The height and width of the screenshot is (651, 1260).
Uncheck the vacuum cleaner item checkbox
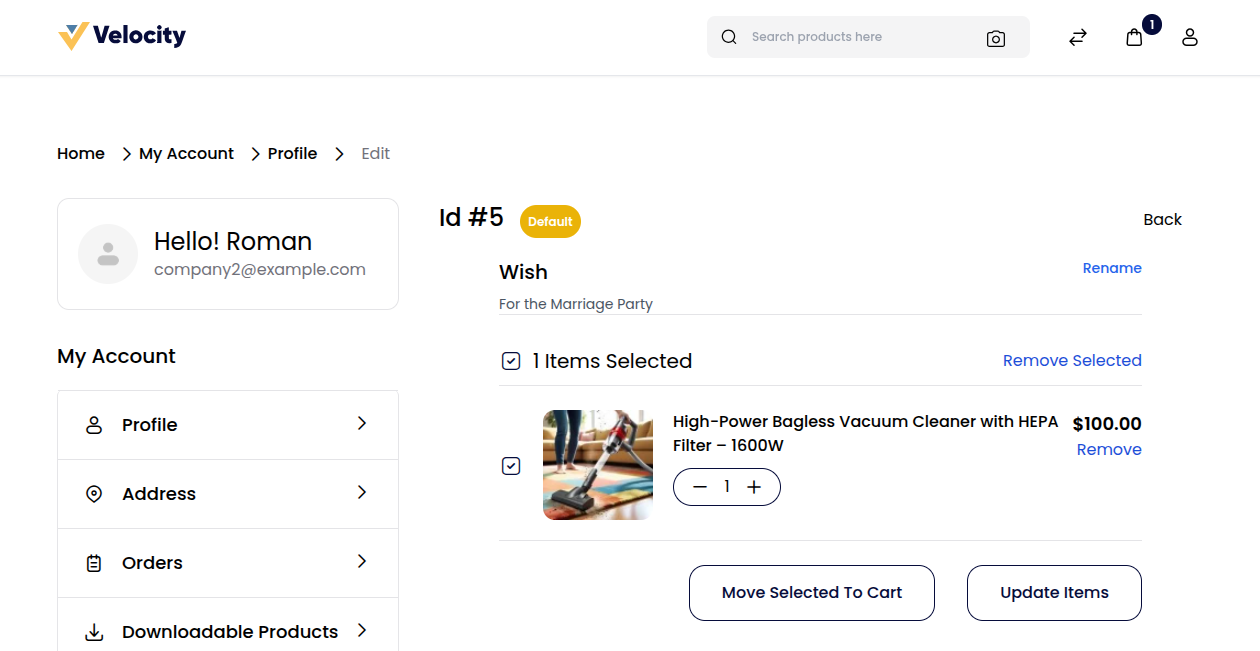tap(511, 466)
